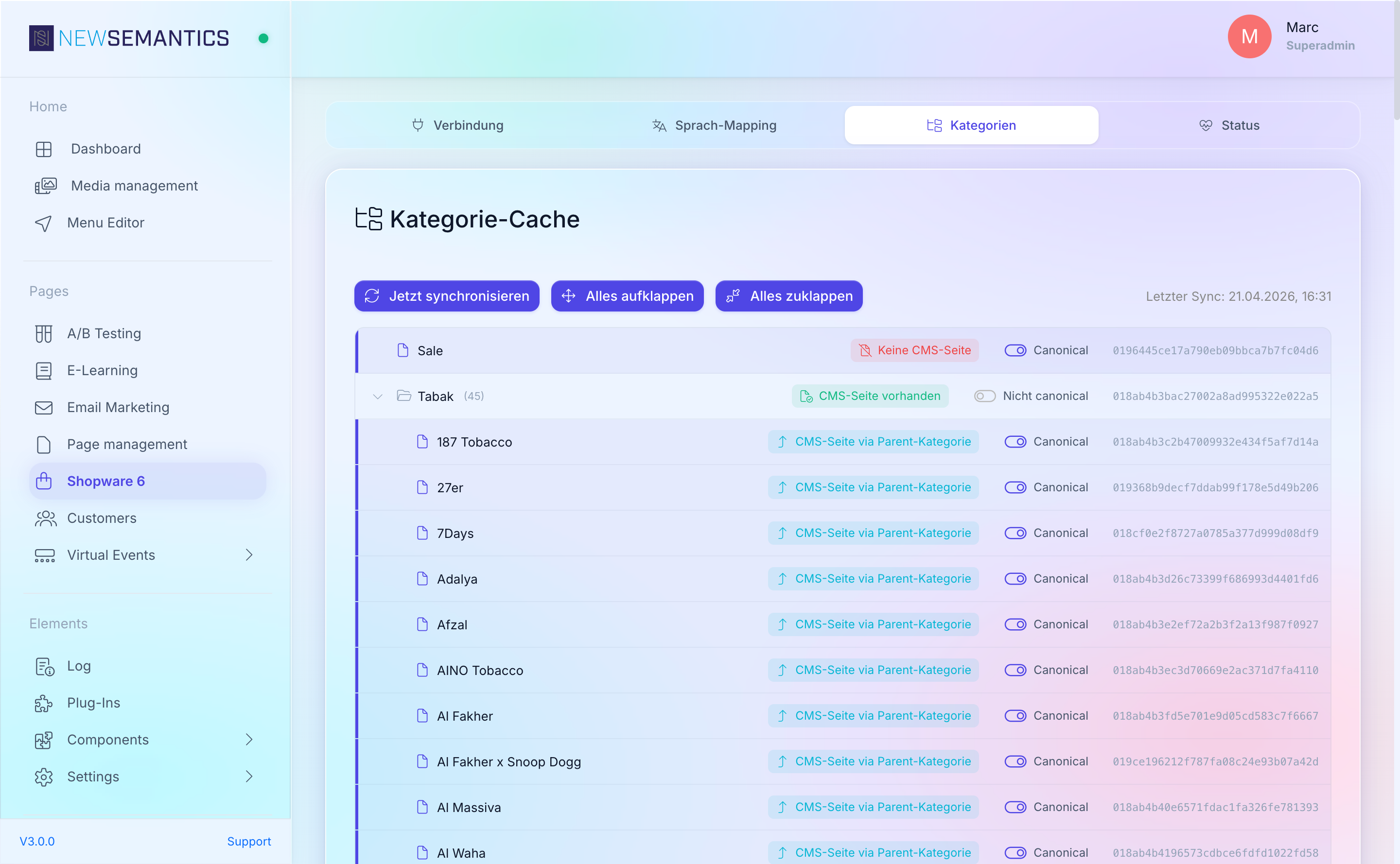Click the A/B Testing test-tube icon
This screenshot has height=864, width=1400.
tap(44, 334)
